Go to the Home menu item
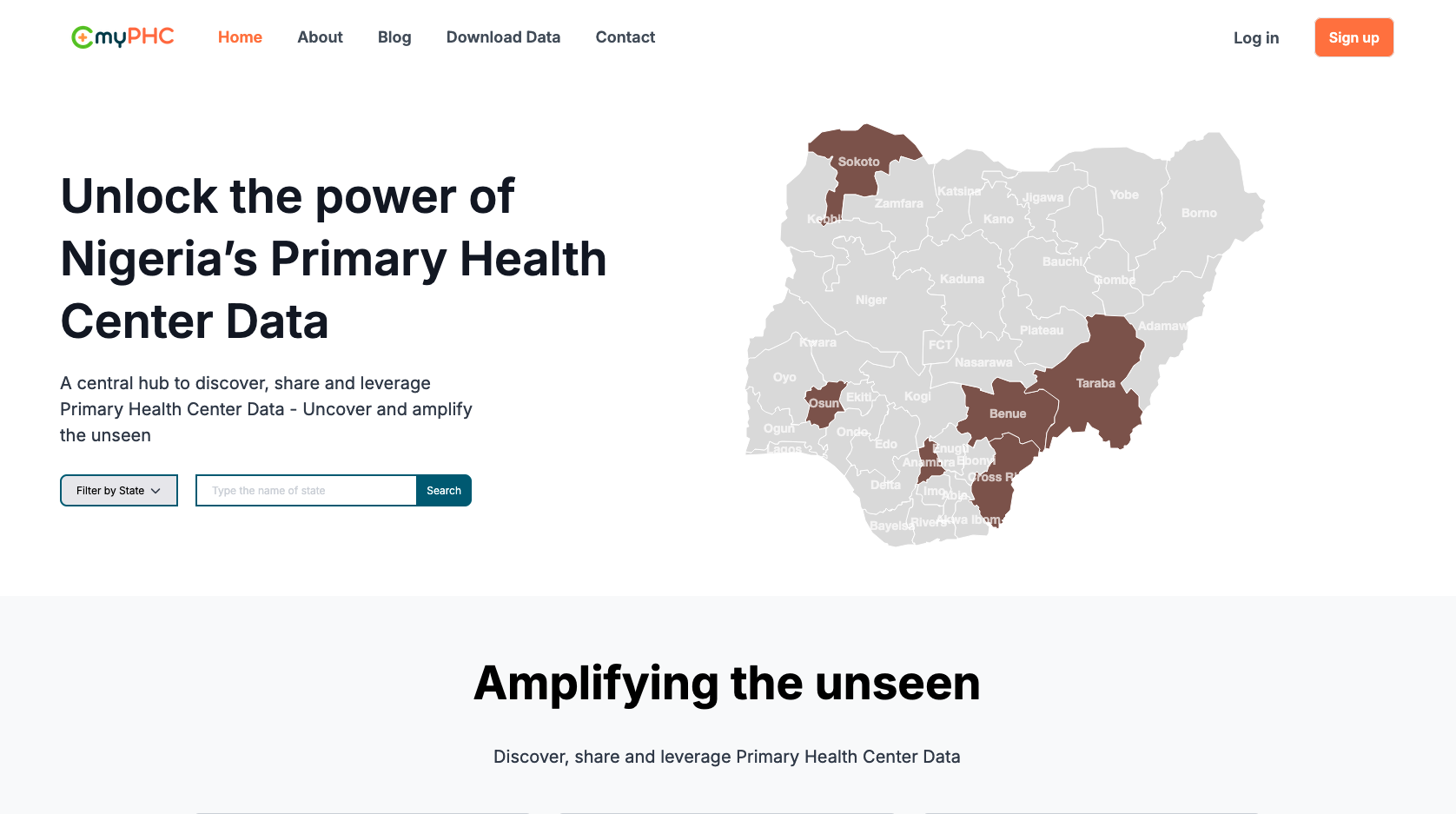 (x=240, y=37)
